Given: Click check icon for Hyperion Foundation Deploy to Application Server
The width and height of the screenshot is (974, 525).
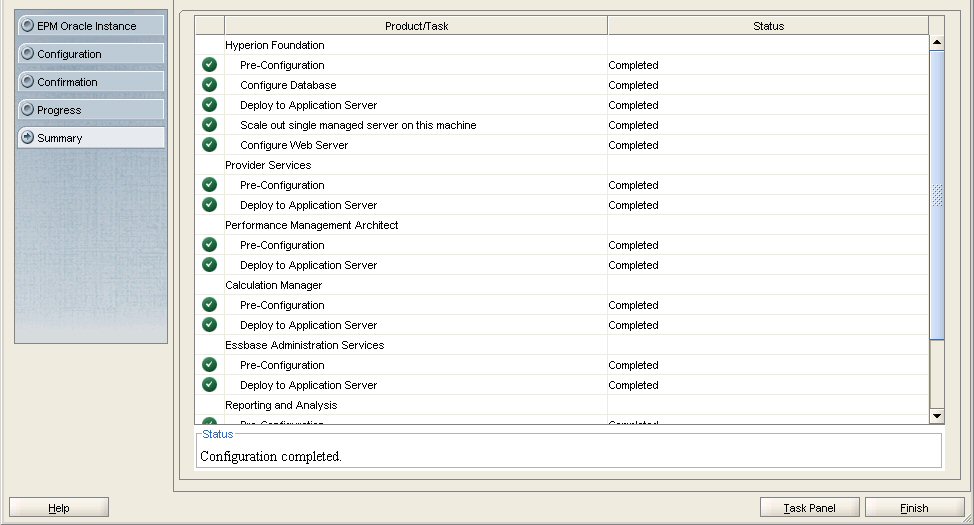Looking at the screenshot, I should pyautogui.click(x=209, y=104).
